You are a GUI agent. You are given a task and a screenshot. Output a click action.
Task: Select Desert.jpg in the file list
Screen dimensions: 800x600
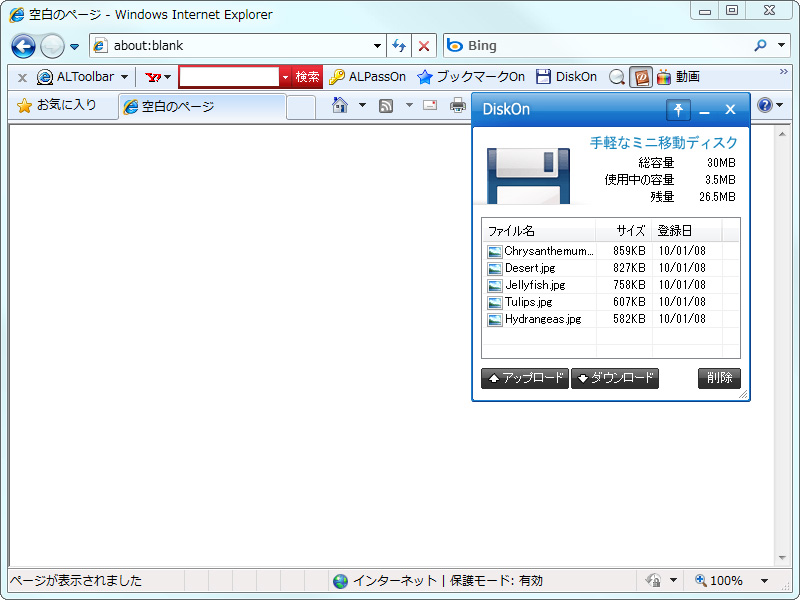pyautogui.click(x=611, y=268)
